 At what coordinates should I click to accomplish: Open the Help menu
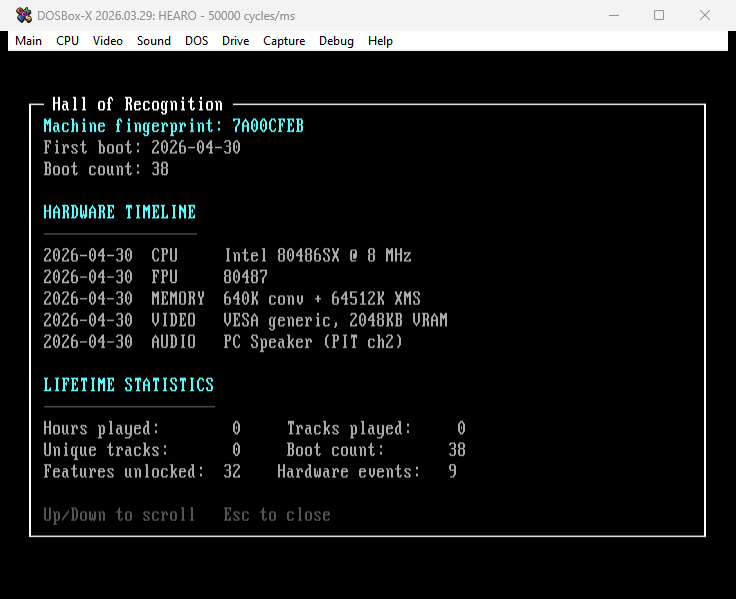(380, 41)
